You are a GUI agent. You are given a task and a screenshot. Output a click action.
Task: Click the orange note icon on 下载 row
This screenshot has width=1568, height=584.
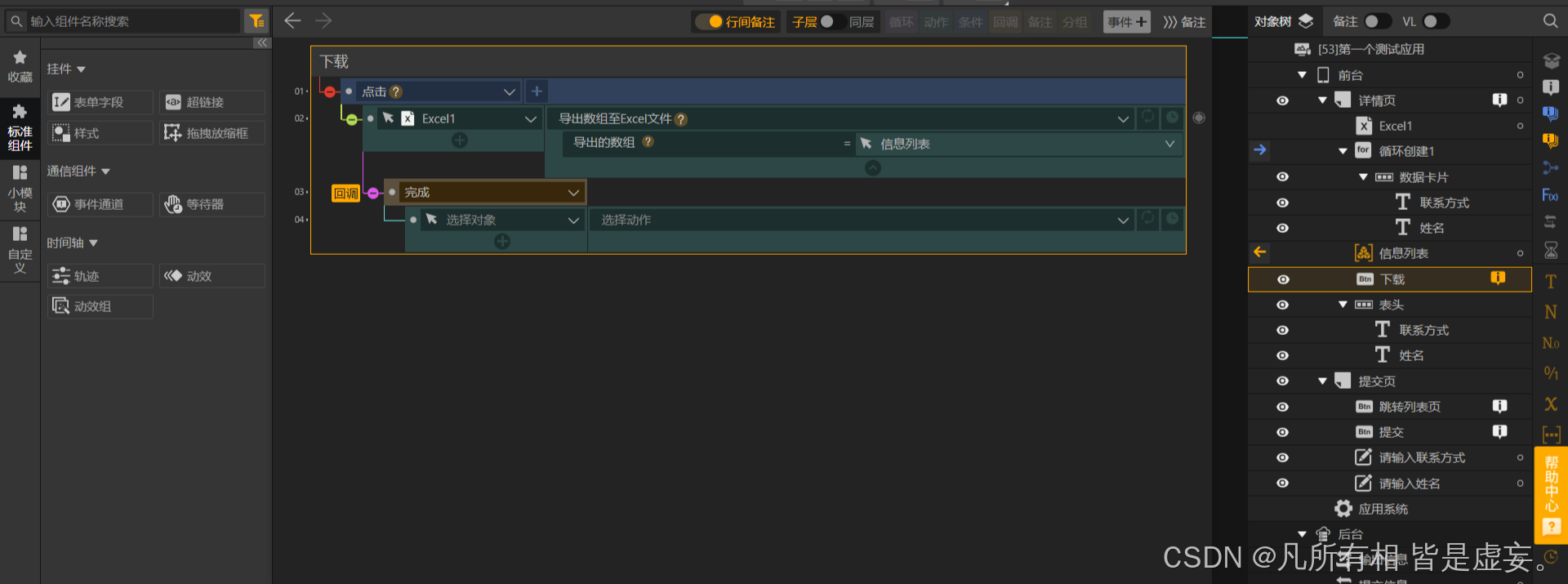1498,279
